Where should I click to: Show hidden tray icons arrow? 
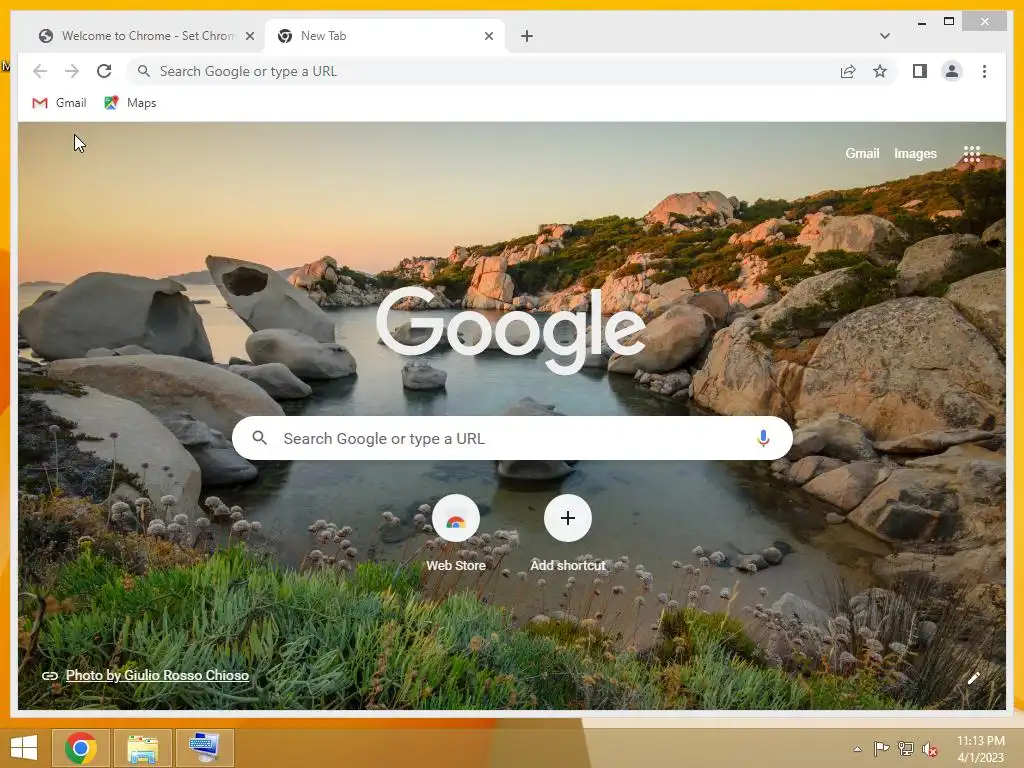tap(857, 749)
